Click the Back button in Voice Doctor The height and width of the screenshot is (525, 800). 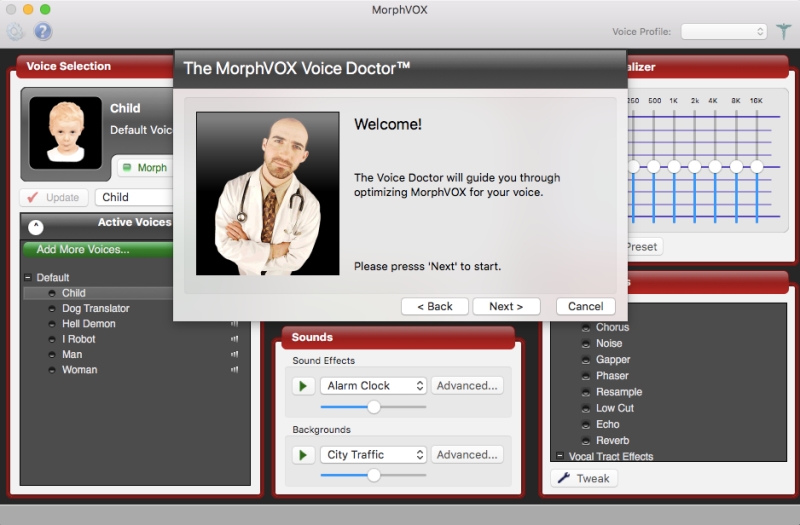435,306
